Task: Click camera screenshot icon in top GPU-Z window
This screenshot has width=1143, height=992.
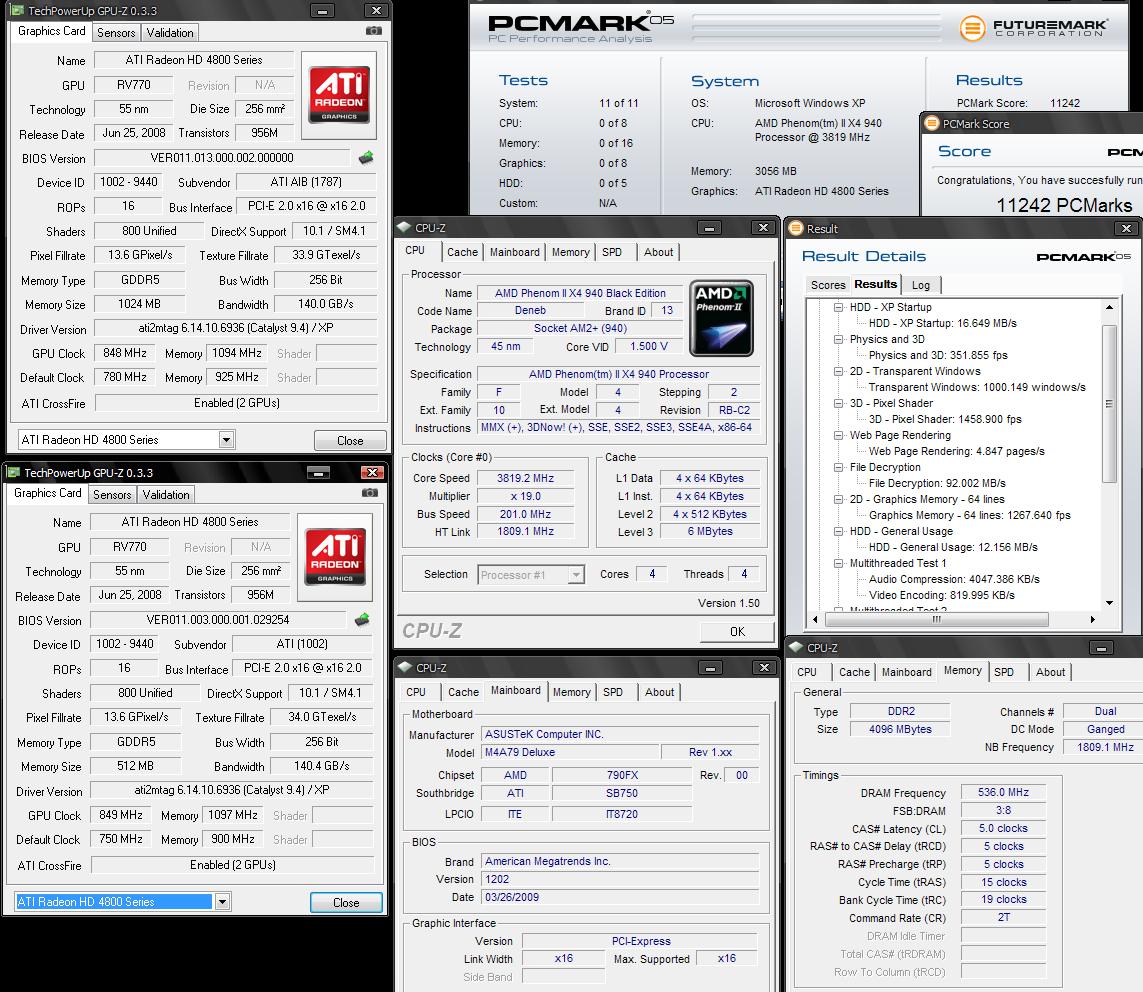Action: click(x=373, y=31)
